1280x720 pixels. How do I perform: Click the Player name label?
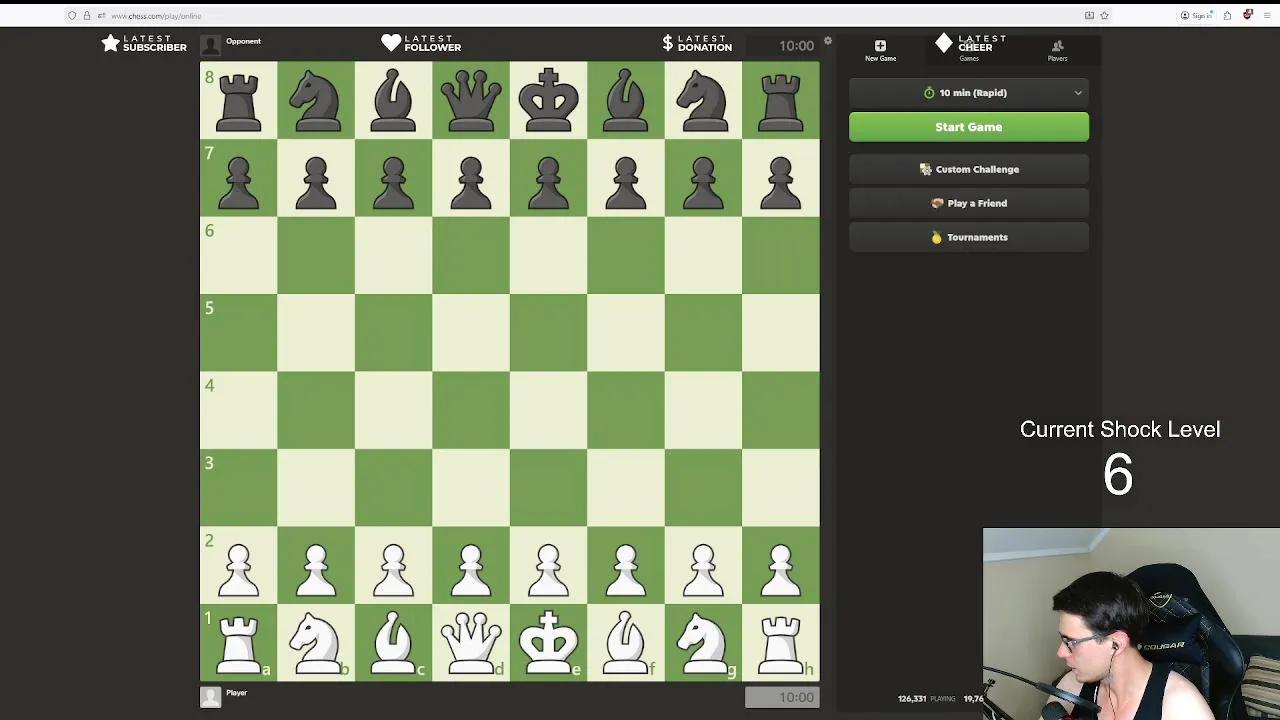click(x=236, y=692)
